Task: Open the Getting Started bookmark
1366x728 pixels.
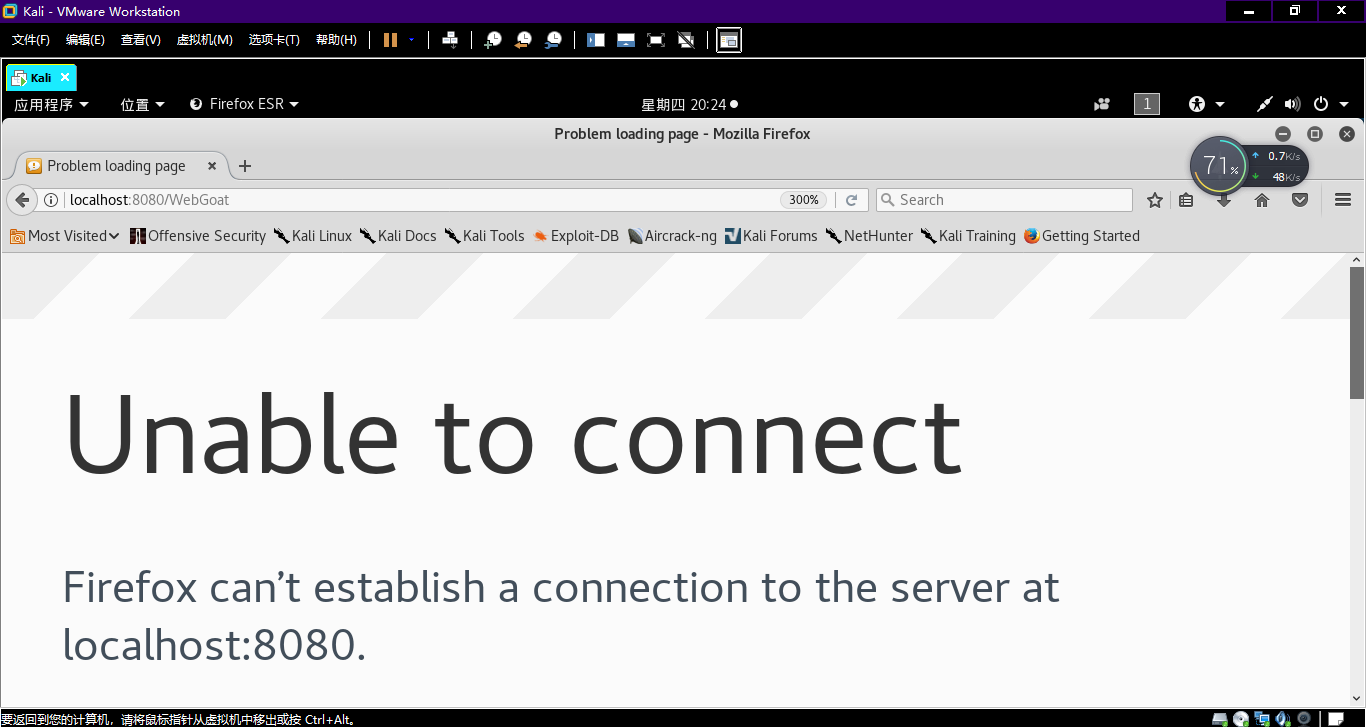Action: click(x=1082, y=236)
